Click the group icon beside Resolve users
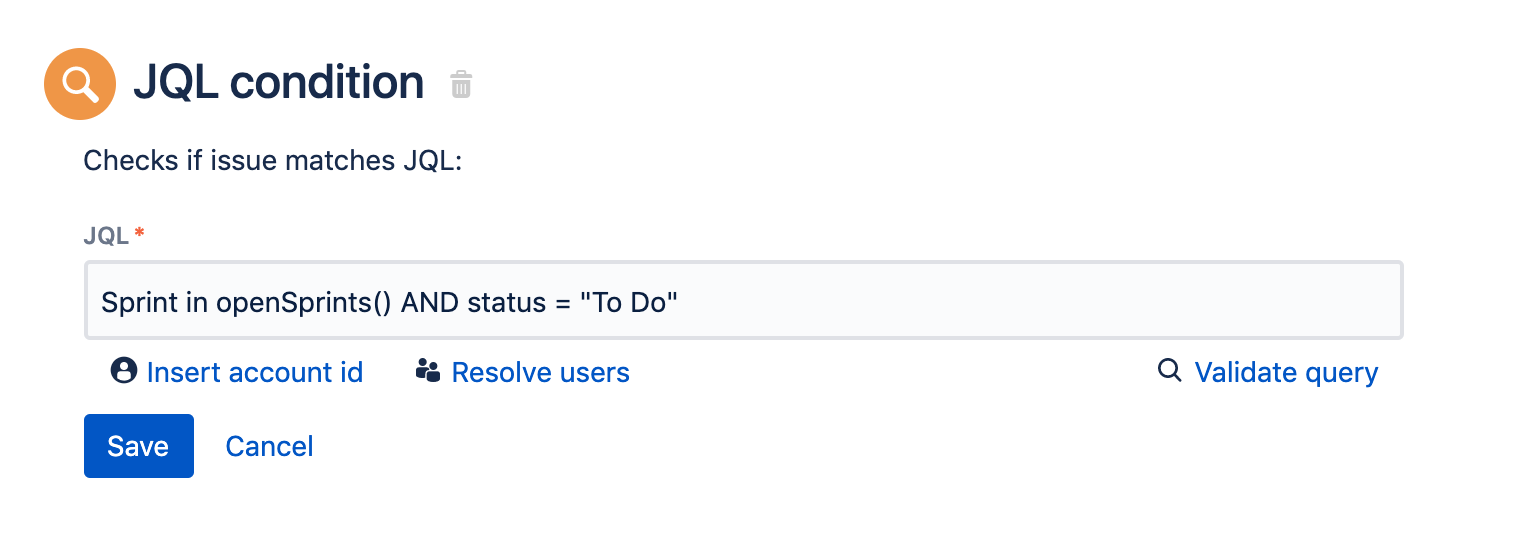The image size is (1532, 538). click(428, 372)
